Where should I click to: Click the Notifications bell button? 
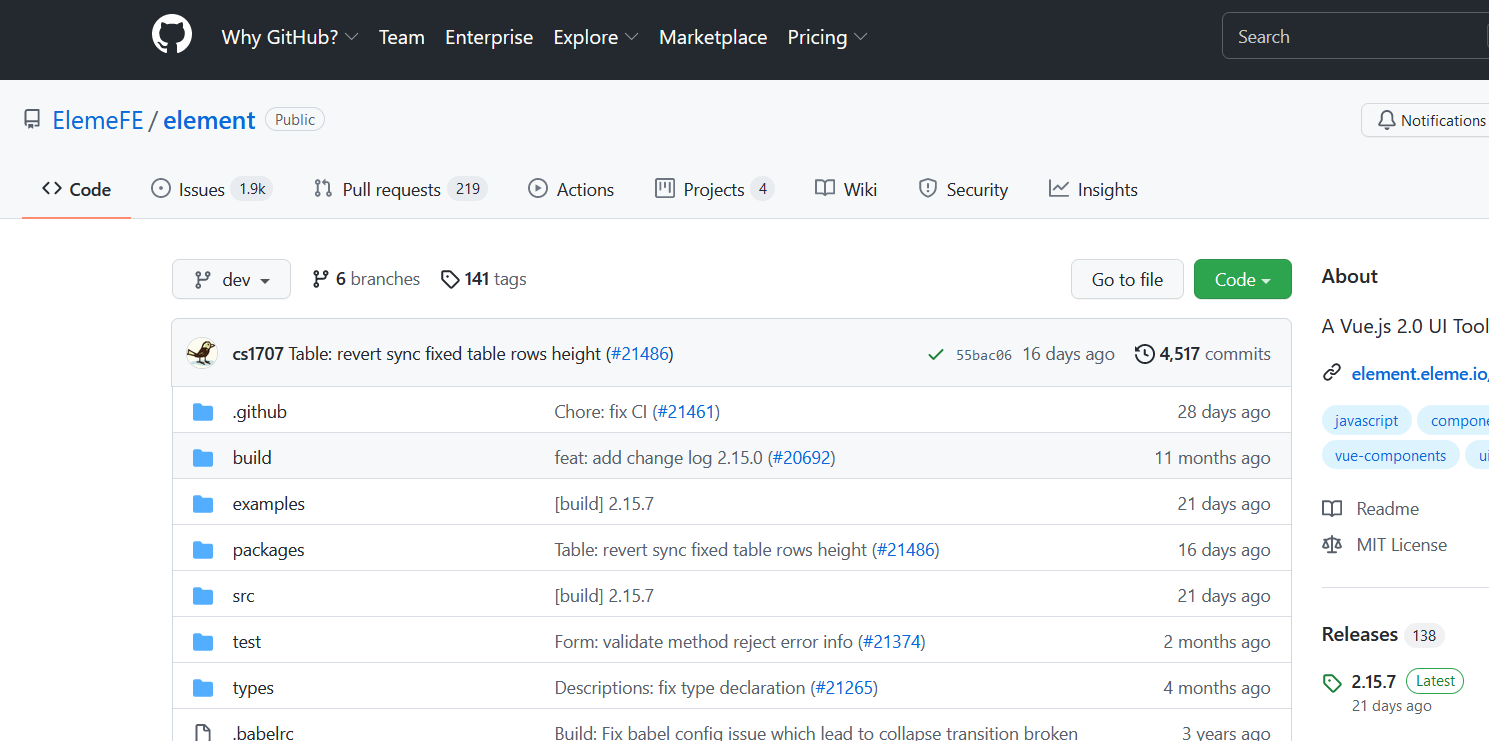point(1425,120)
